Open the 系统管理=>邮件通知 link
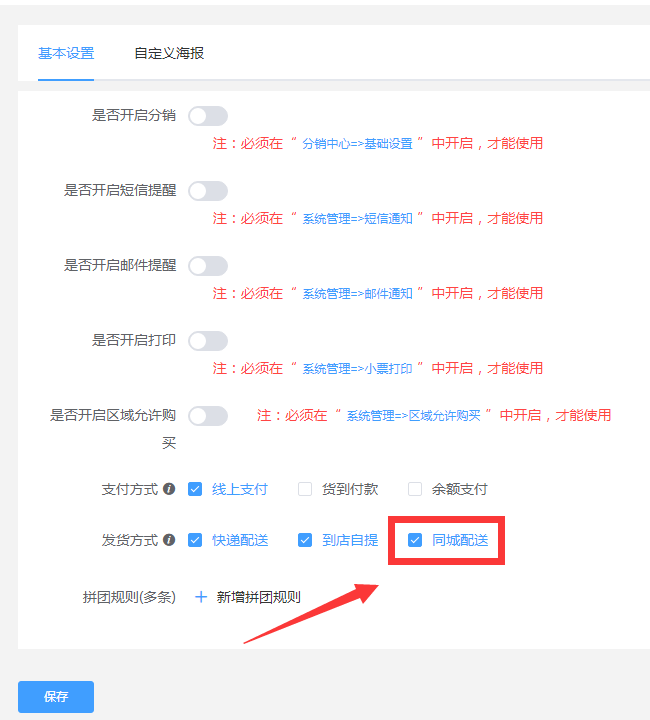Screen dimensions: 650x720 point(357,294)
